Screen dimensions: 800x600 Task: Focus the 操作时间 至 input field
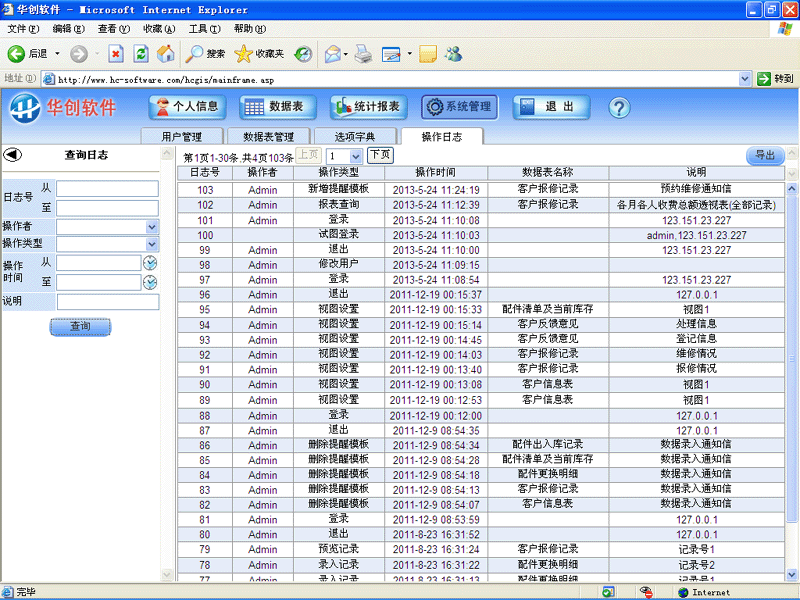(x=98, y=283)
